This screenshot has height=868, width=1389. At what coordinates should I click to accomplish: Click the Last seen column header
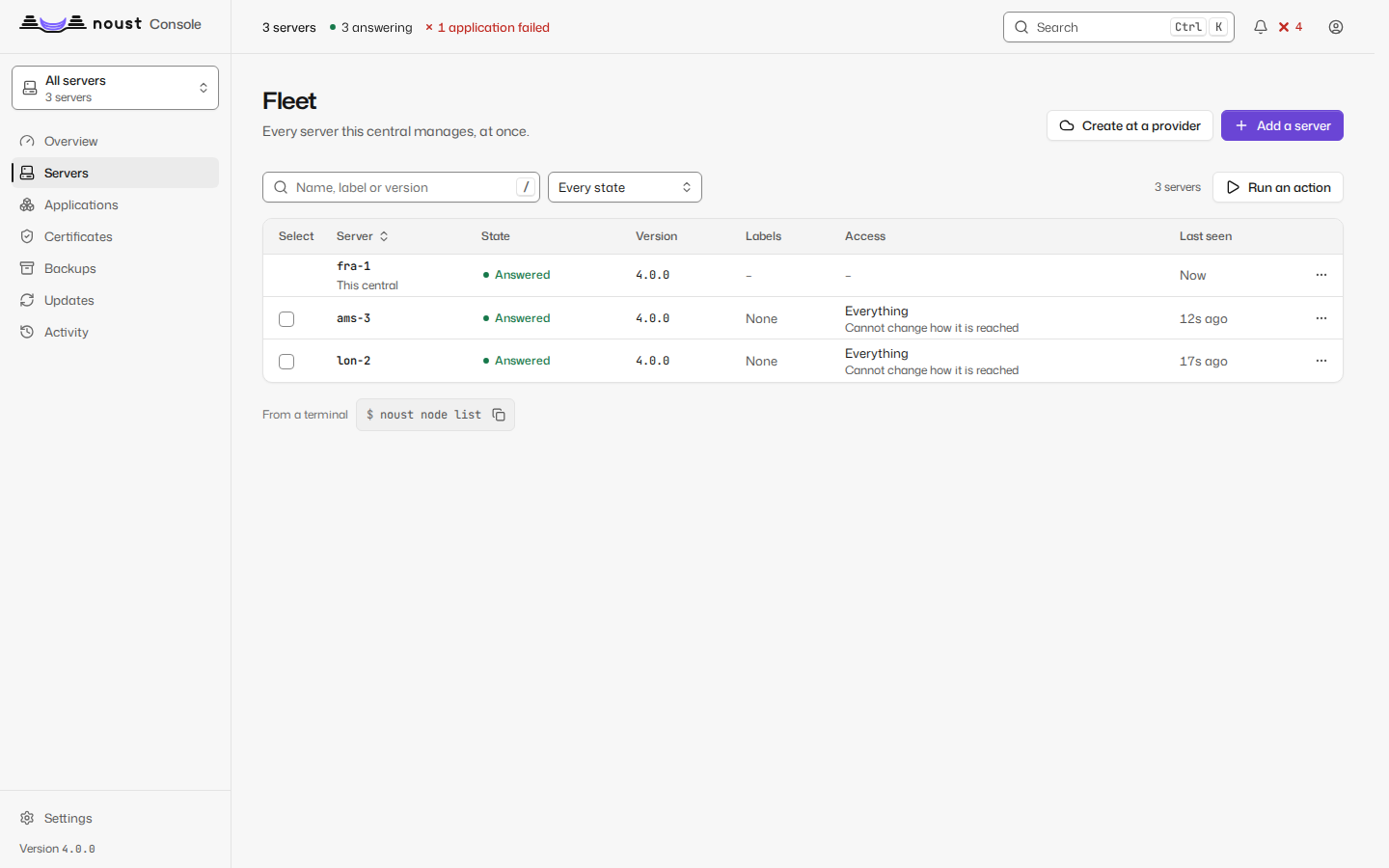(1206, 236)
